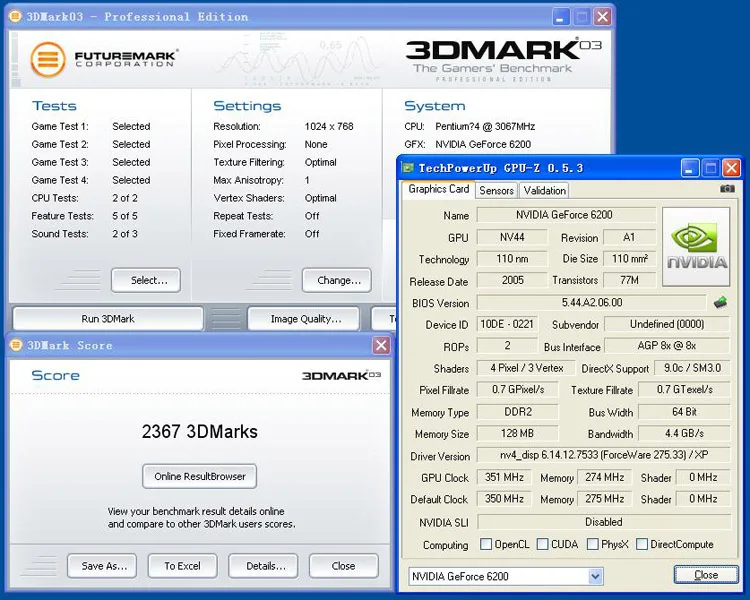Tick the DirectCompute checkbox
This screenshot has height=600, width=750.
pyautogui.click(x=642, y=544)
